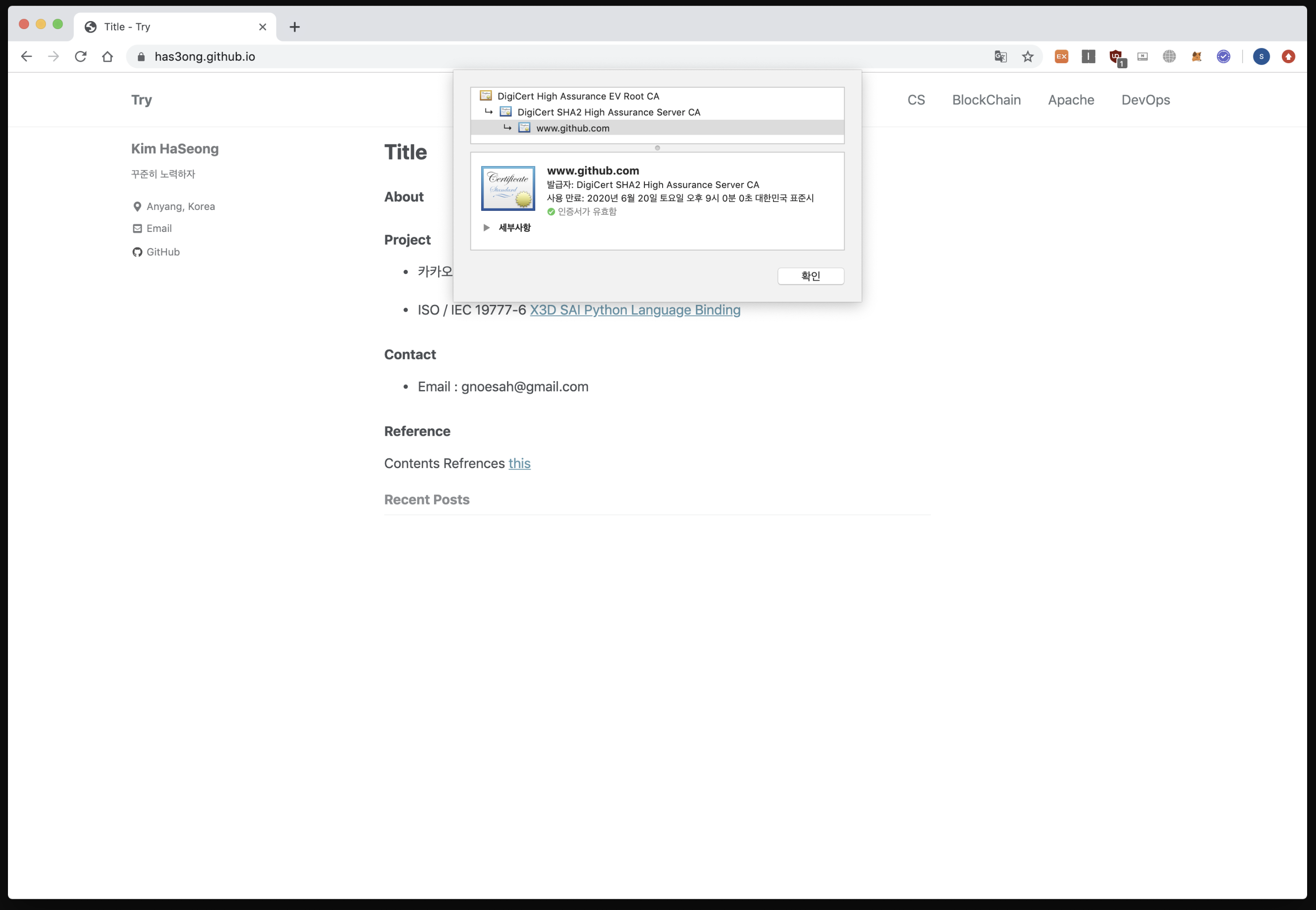Select DigiCert SHA2 High Assurance Server CA certificate

point(608,112)
